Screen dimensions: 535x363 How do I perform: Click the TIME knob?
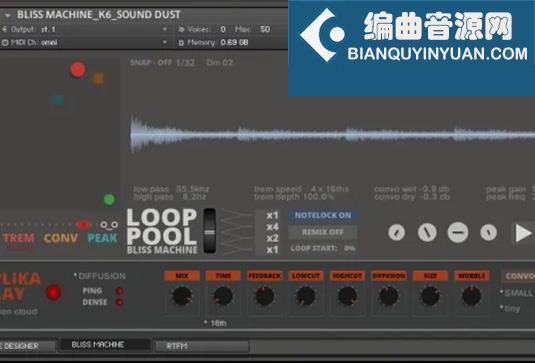pos(223,296)
